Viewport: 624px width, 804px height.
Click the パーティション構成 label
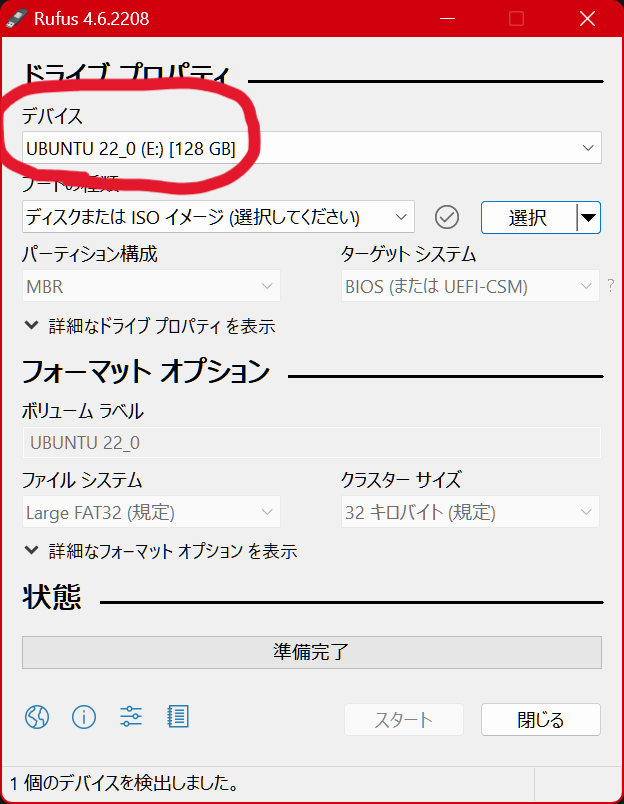[x=90, y=254]
